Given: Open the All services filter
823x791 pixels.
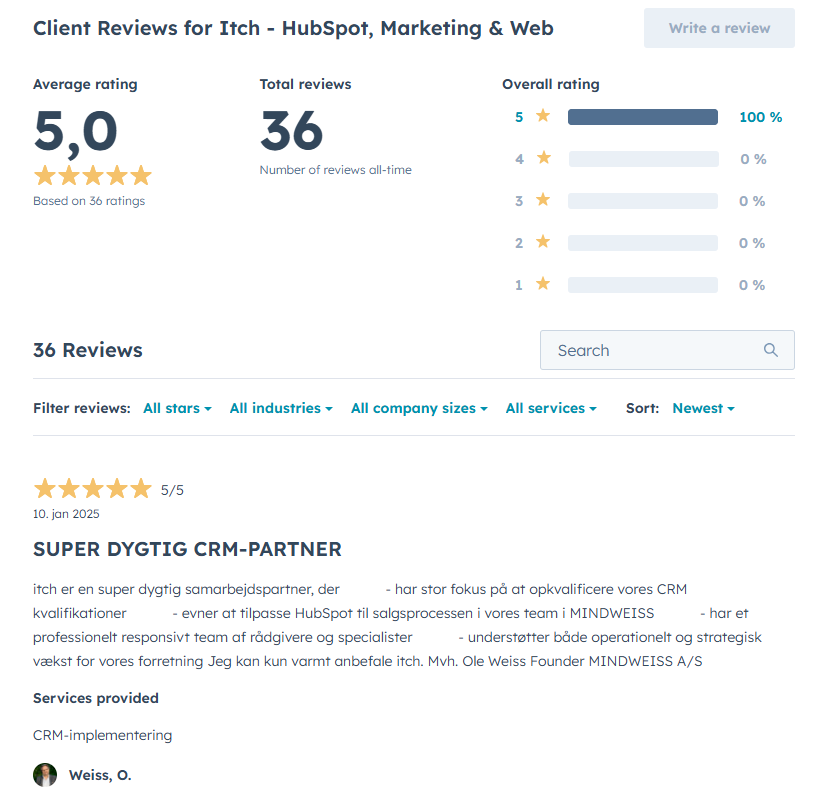Looking at the screenshot, I should point(550,408).
